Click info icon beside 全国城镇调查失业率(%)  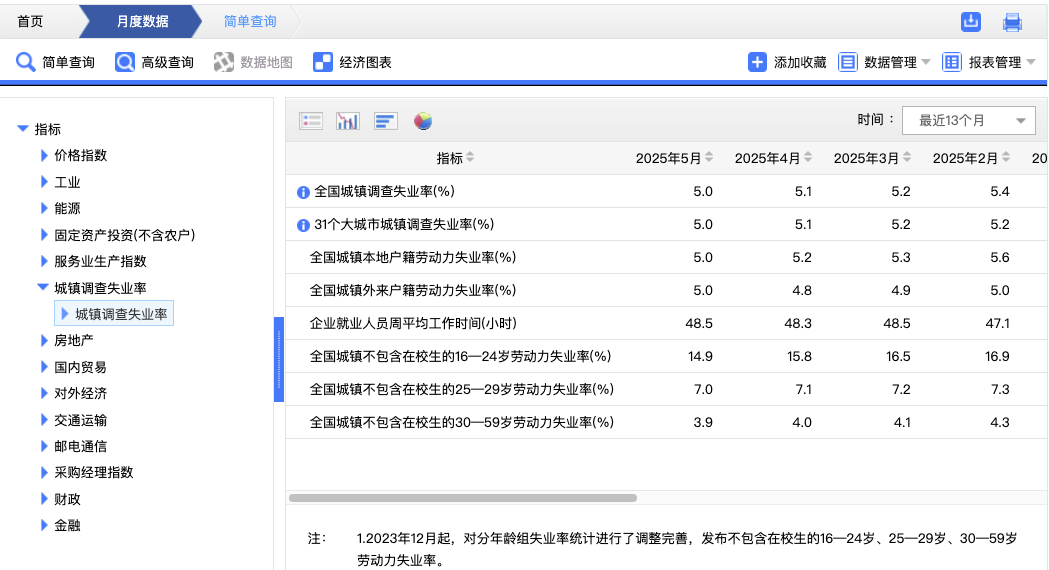coord(303,192)
